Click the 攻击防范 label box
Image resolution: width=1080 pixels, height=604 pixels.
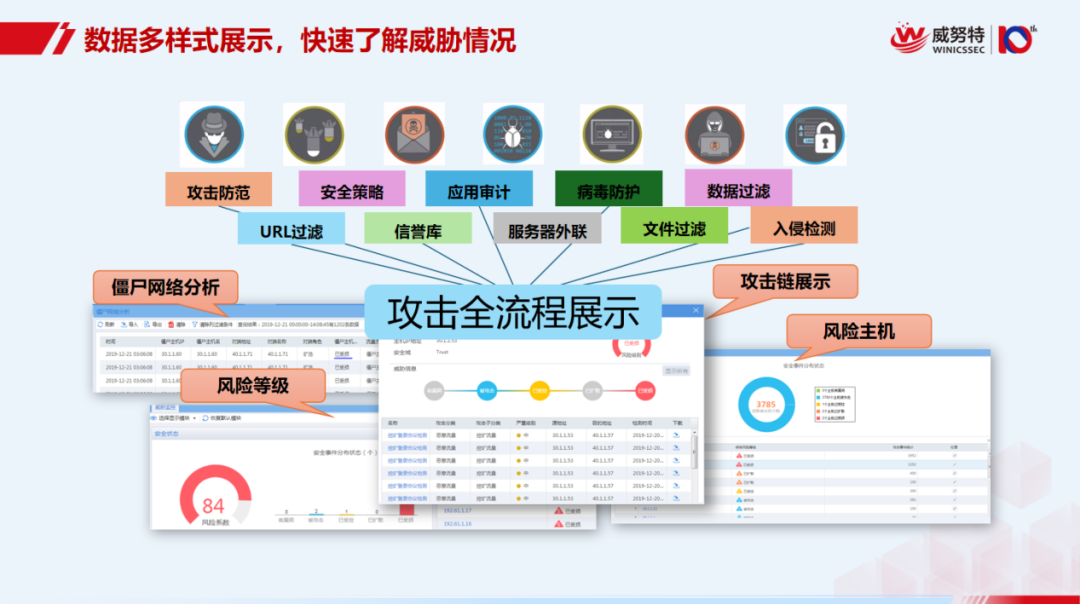[218, 189]
